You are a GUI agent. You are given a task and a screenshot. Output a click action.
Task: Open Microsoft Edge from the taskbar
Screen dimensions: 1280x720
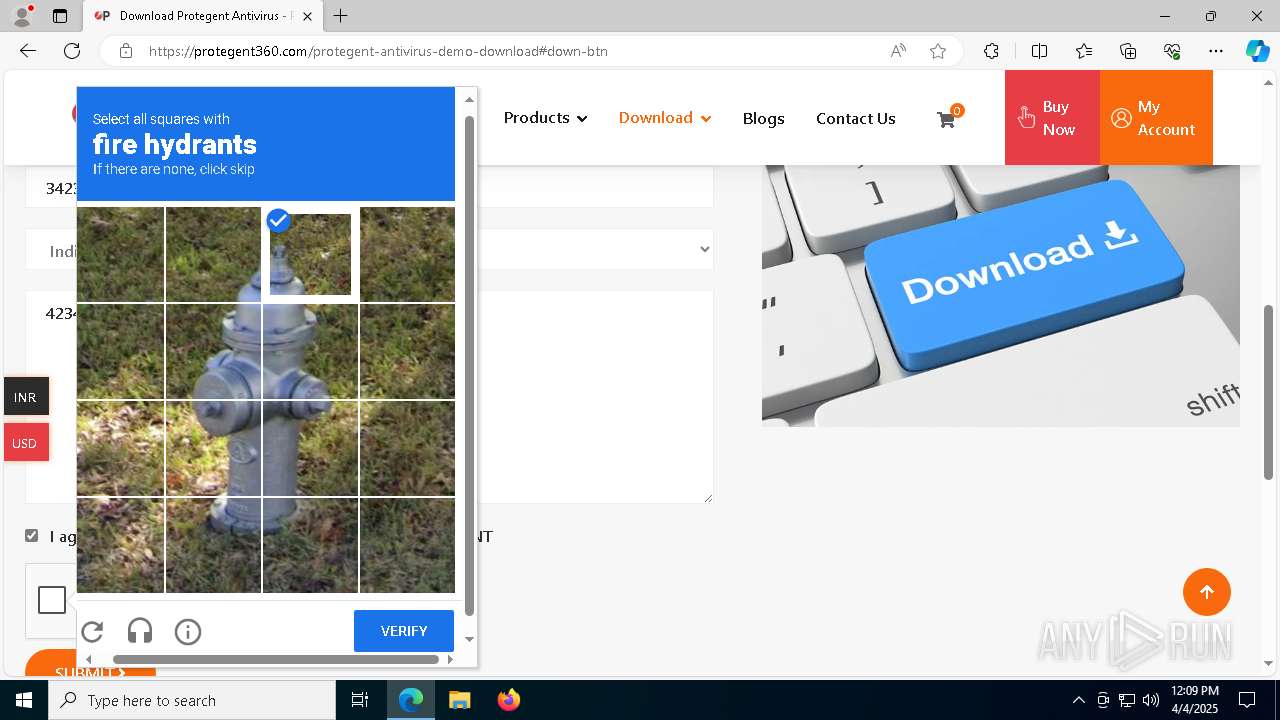click(411, 700)
